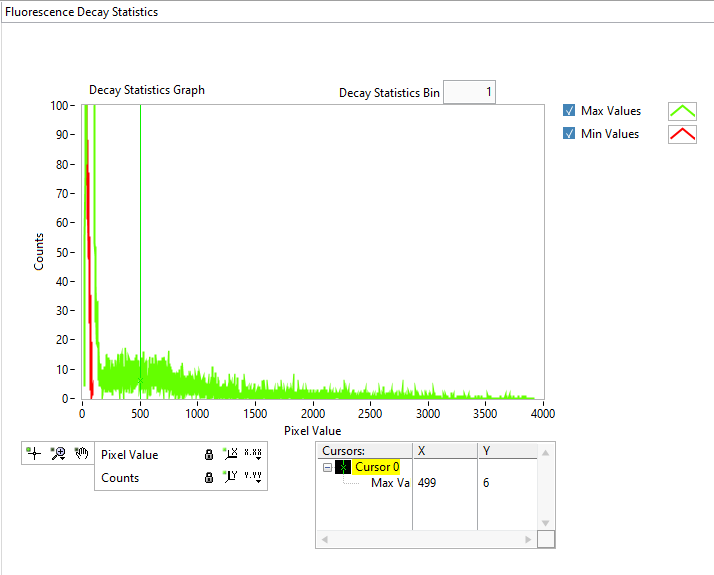714x575 pixels.
Task: Click the cursor X value 499
Action: (427, 483)
